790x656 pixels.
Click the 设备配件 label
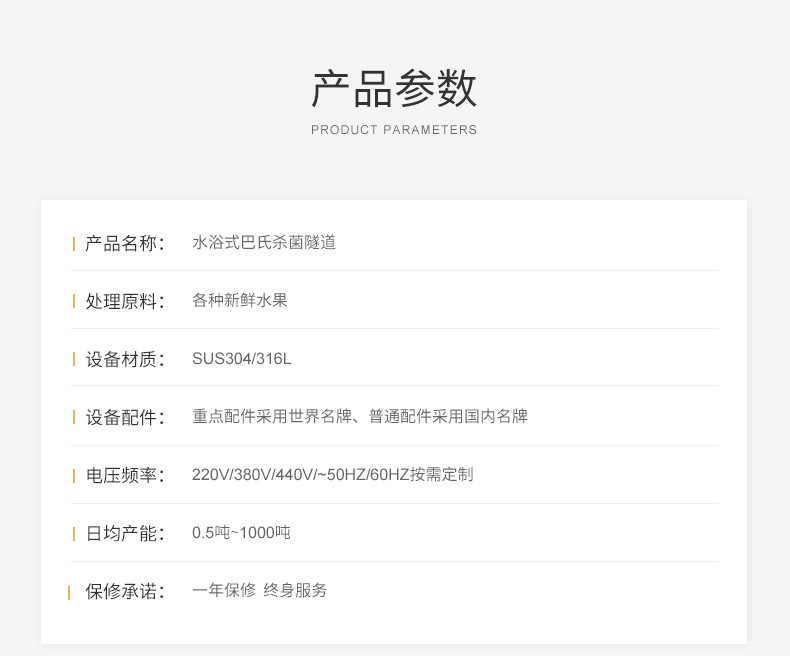tap(125, 417)
